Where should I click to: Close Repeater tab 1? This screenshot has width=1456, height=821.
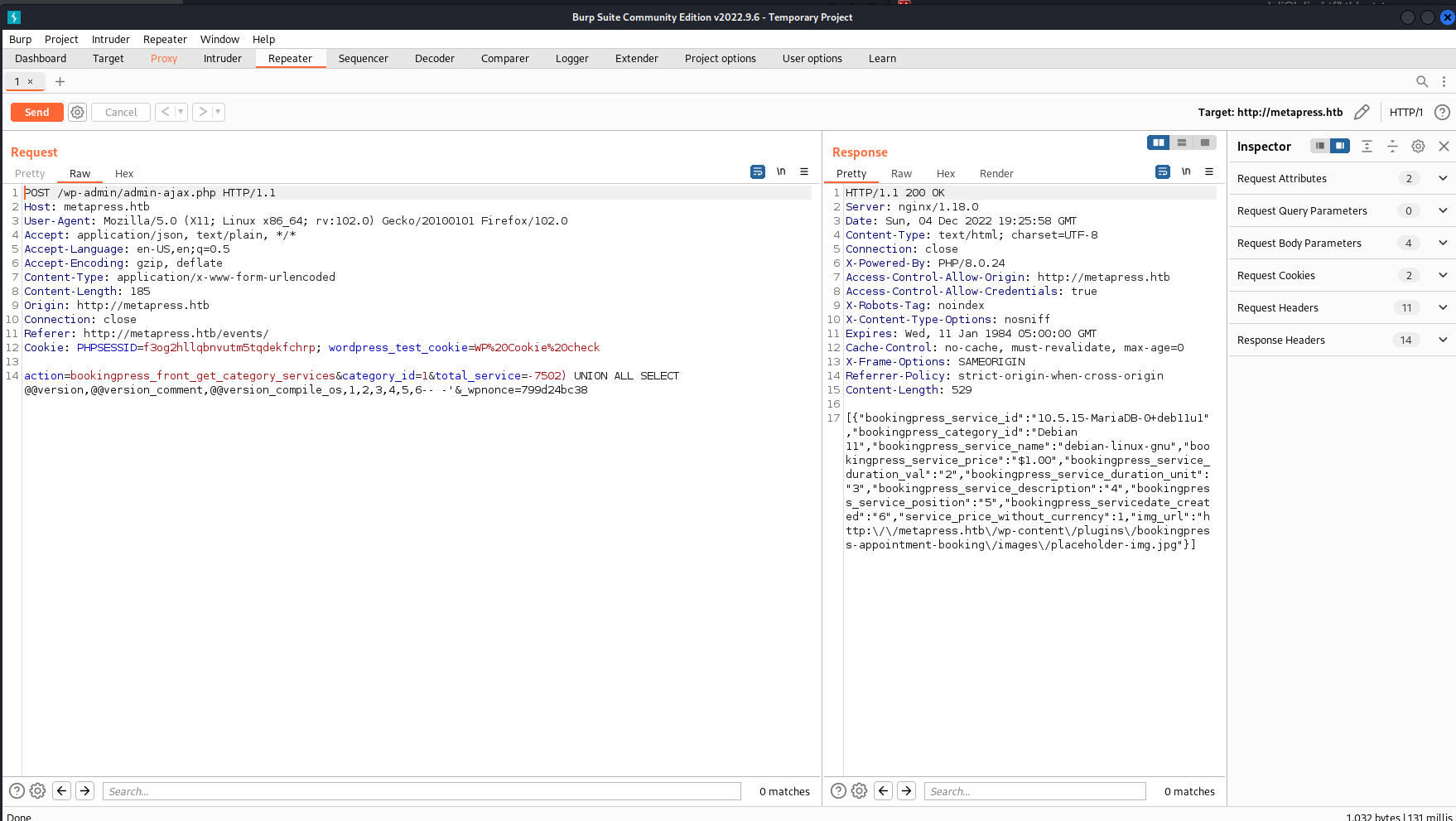[x=31, y=81]
